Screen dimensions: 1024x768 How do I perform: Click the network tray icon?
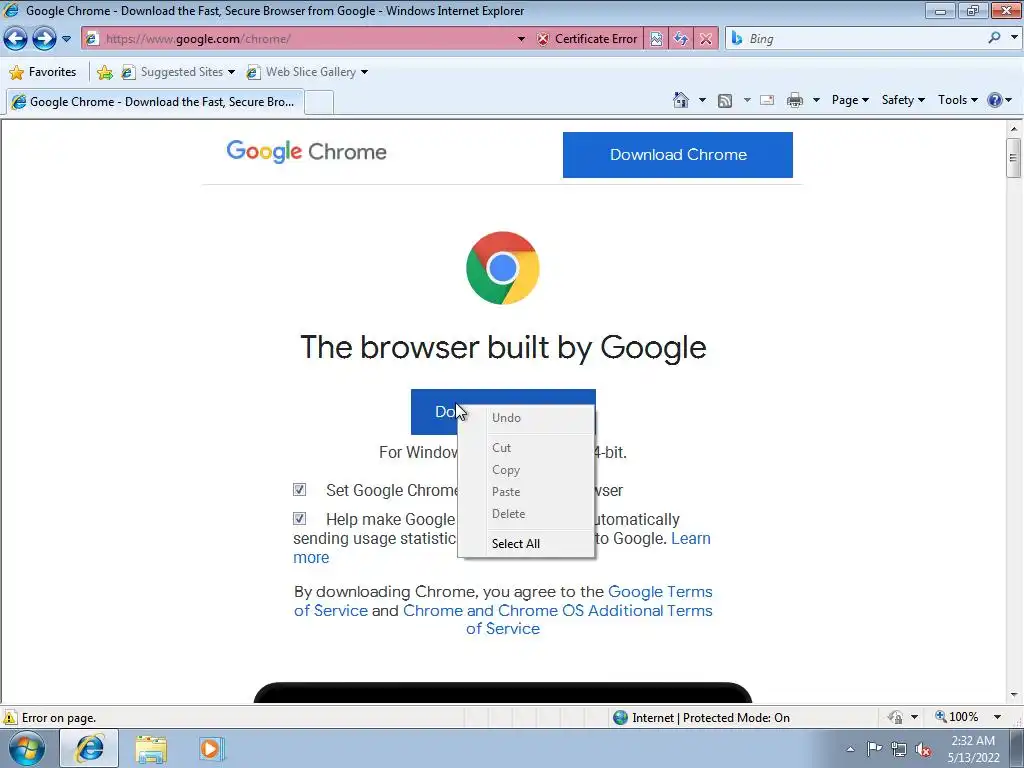click(x=899, y=749)
